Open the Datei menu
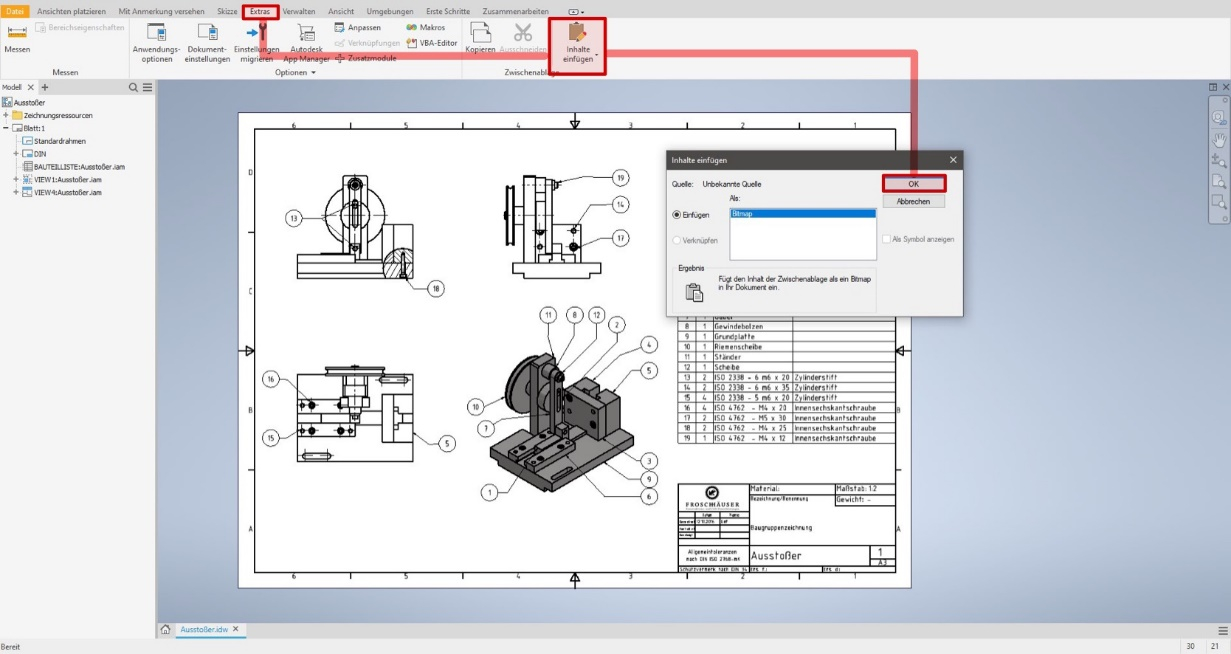1231x654 pixels. 15,11
